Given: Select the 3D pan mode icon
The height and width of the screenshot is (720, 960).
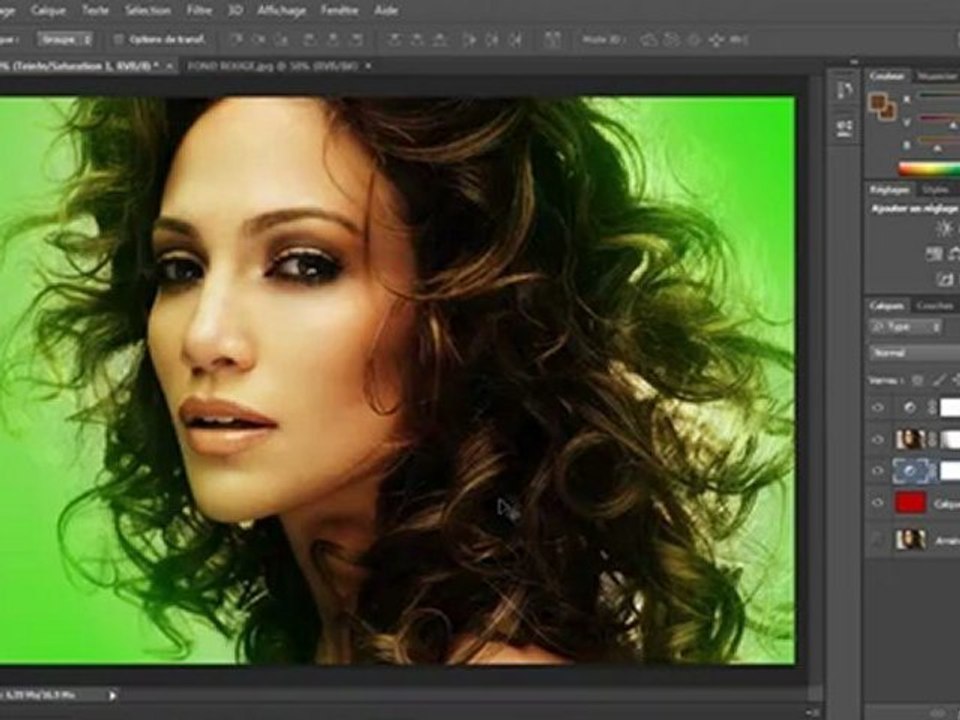Looking at the screenshot, I should click(694, 40).
